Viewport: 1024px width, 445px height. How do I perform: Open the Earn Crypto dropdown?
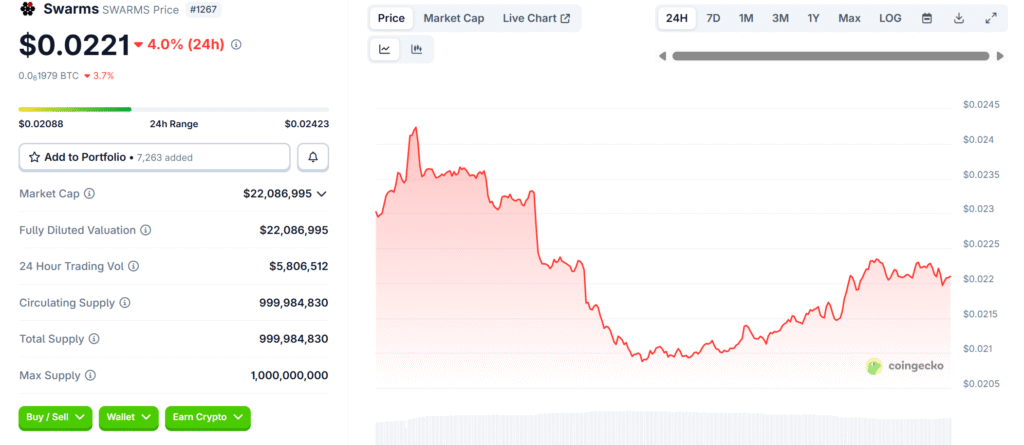(x=207, y=416)
